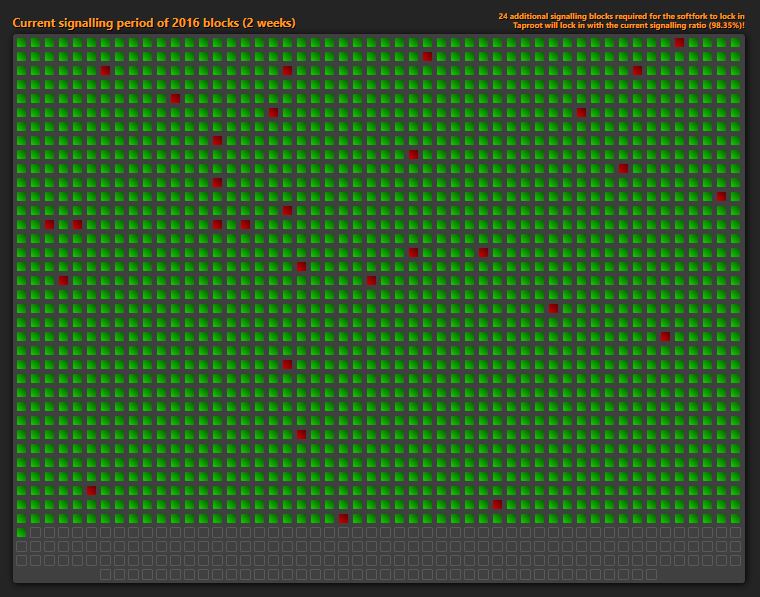Viewport: 760px width, 597px height.
Task: Click the rightmost red non-signalling block
Action: [721, 197]
